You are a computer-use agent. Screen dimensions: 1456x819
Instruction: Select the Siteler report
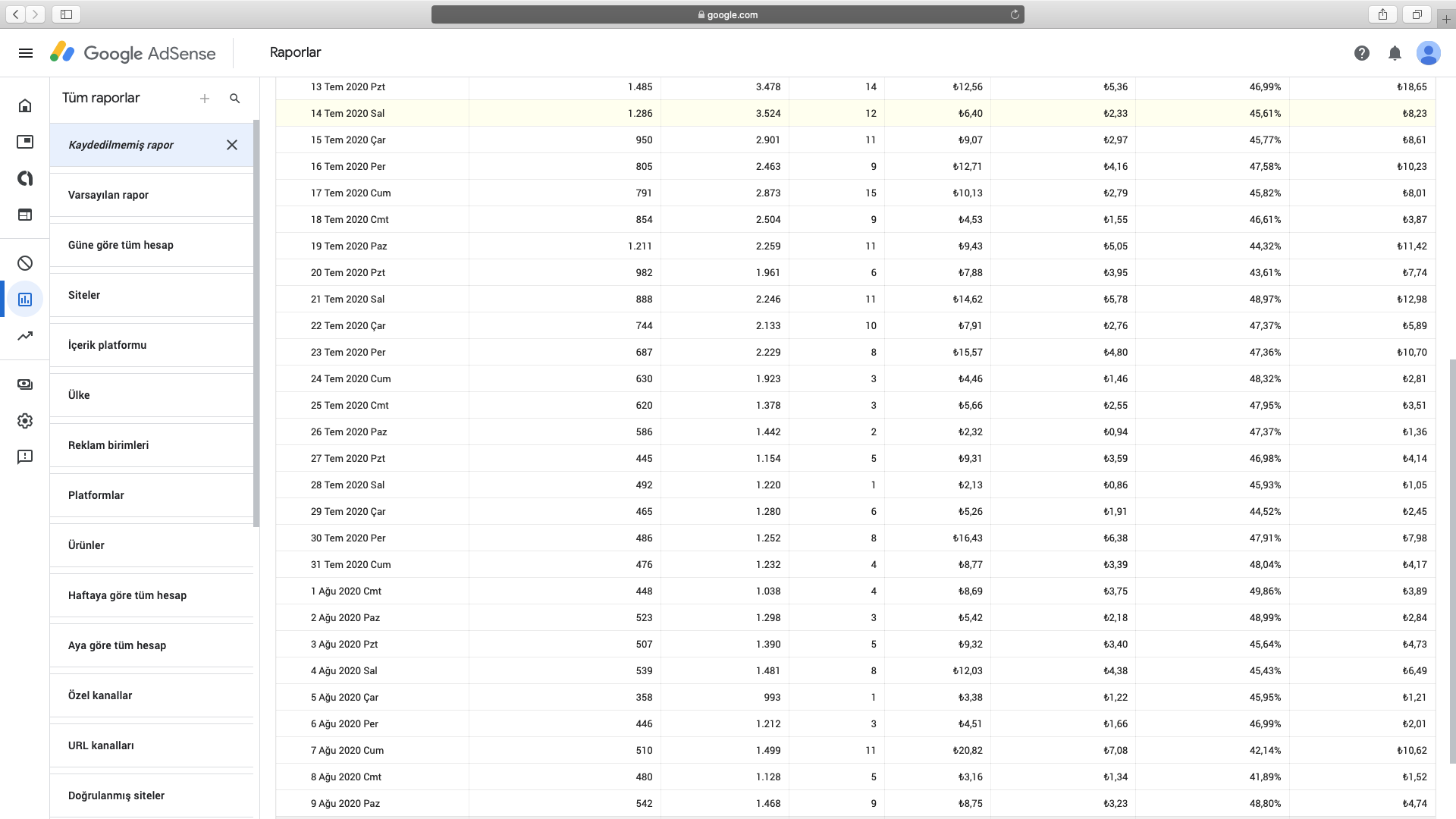click(x=84, y=295)
